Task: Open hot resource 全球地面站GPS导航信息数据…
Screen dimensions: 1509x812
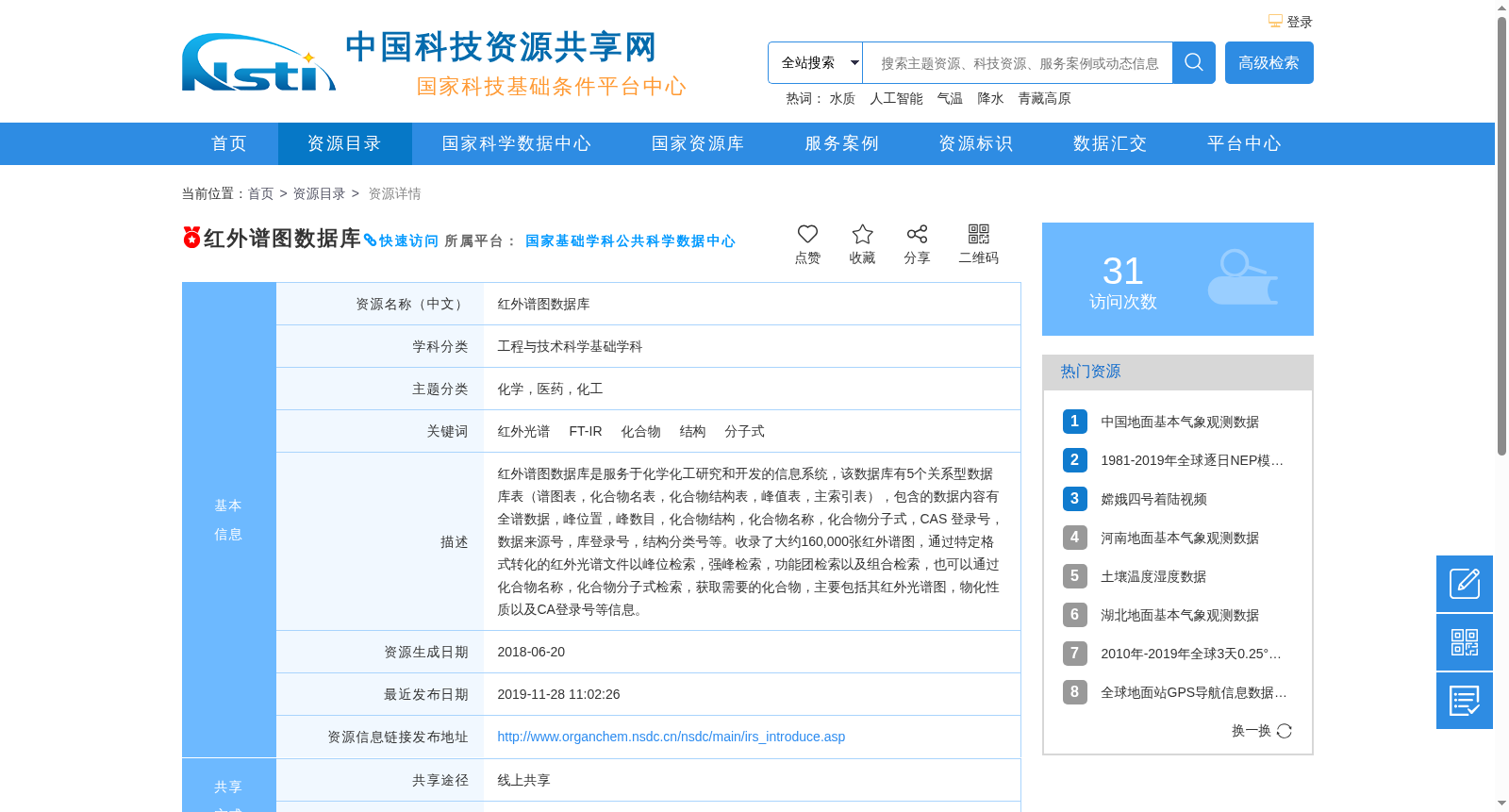Action: coord(1194,692)
